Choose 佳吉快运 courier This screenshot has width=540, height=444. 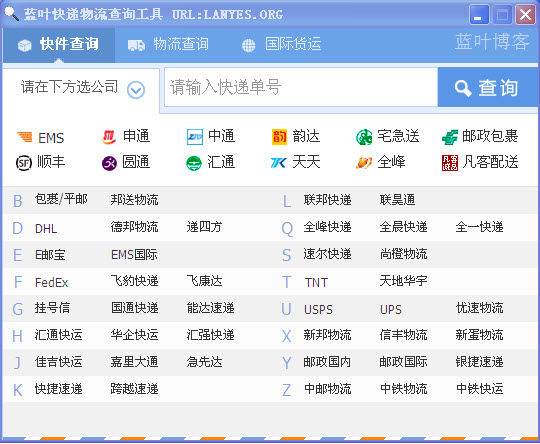click(59, 362)
